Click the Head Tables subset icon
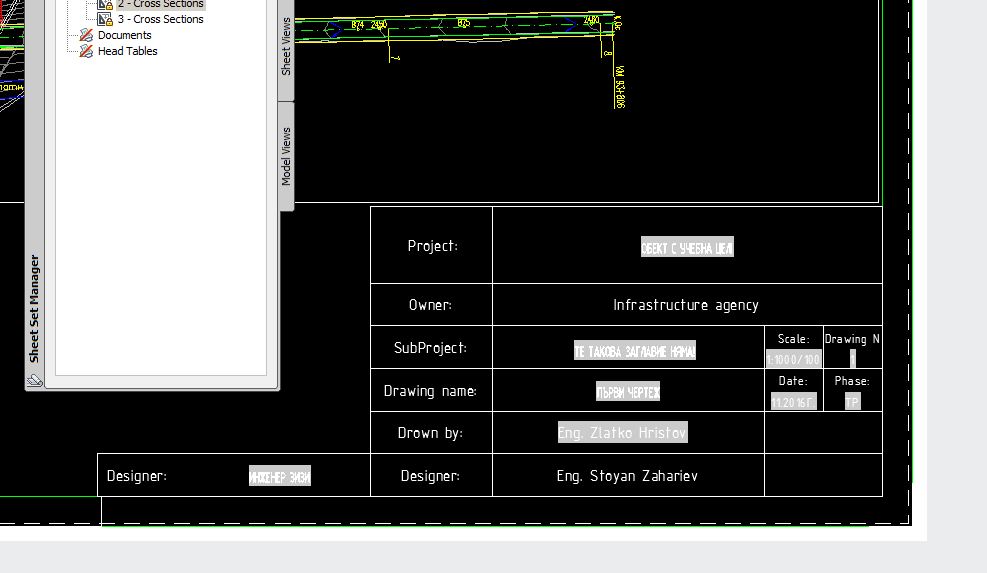The image size is (987, 573). 86,51
